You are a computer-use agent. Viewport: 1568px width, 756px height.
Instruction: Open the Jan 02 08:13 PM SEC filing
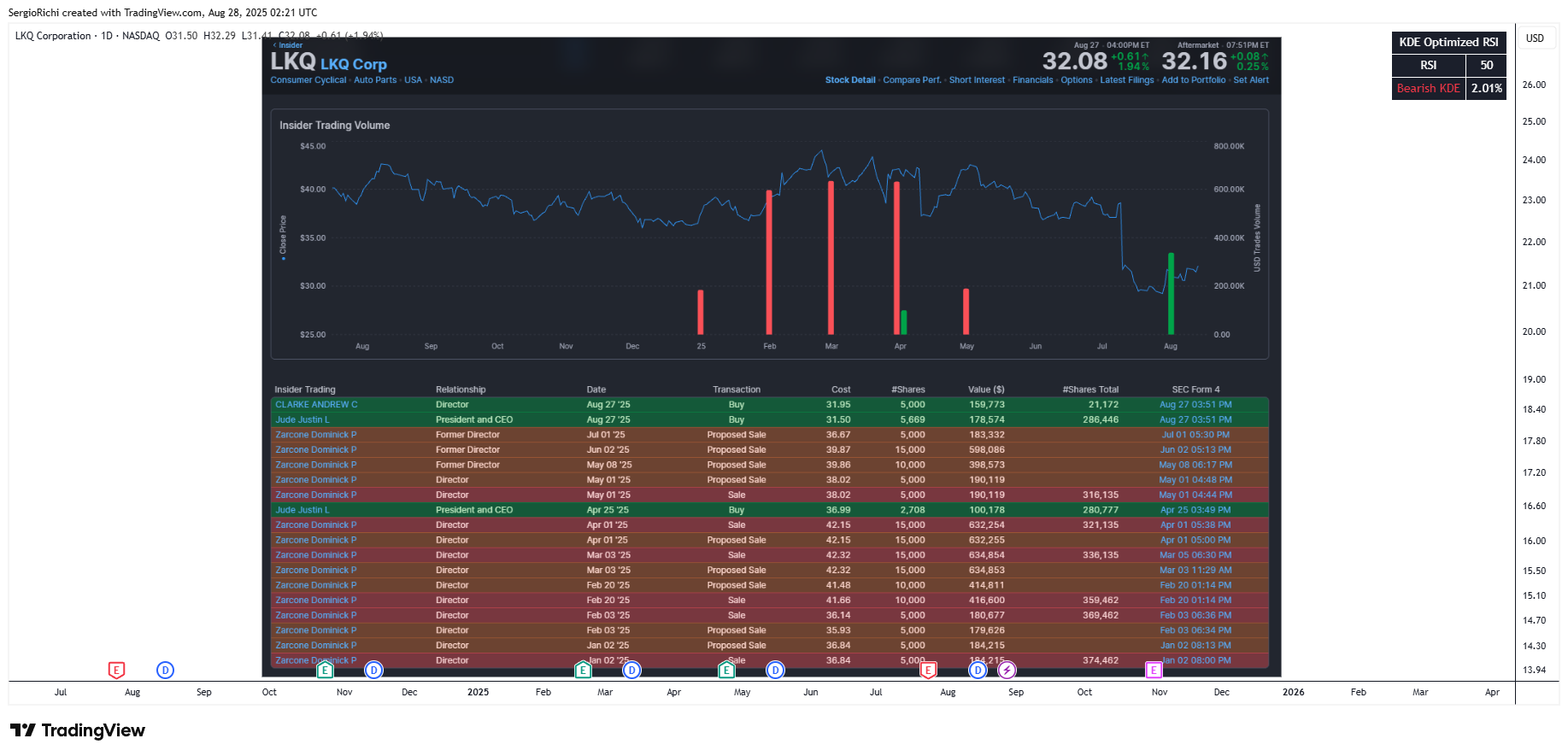(x=1195, y=646)
